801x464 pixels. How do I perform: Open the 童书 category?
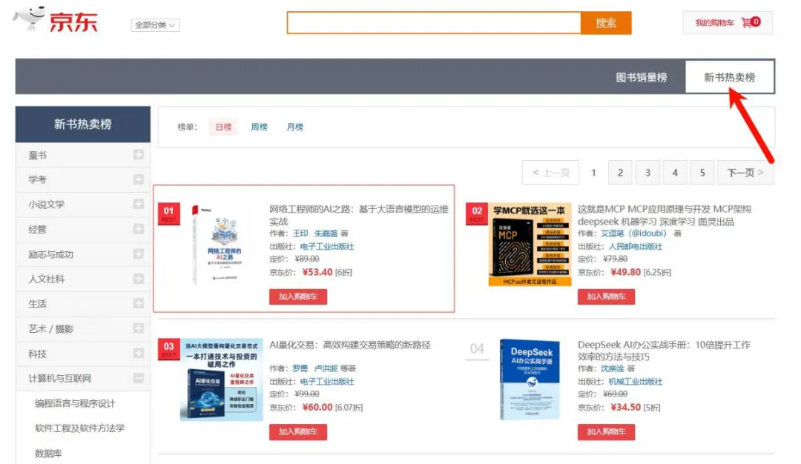point(37,155)
